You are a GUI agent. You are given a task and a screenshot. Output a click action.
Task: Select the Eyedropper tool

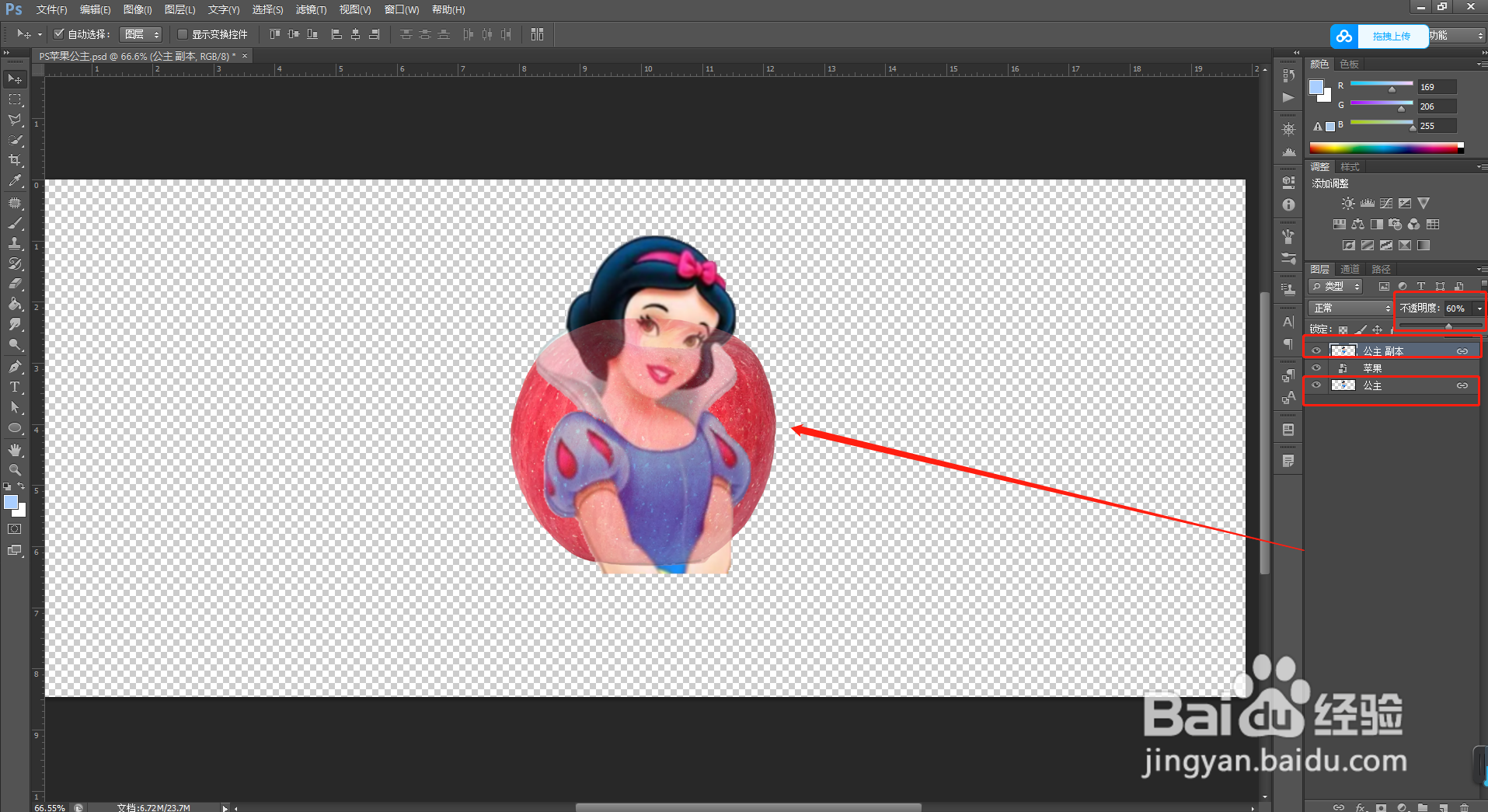point(15,180)
